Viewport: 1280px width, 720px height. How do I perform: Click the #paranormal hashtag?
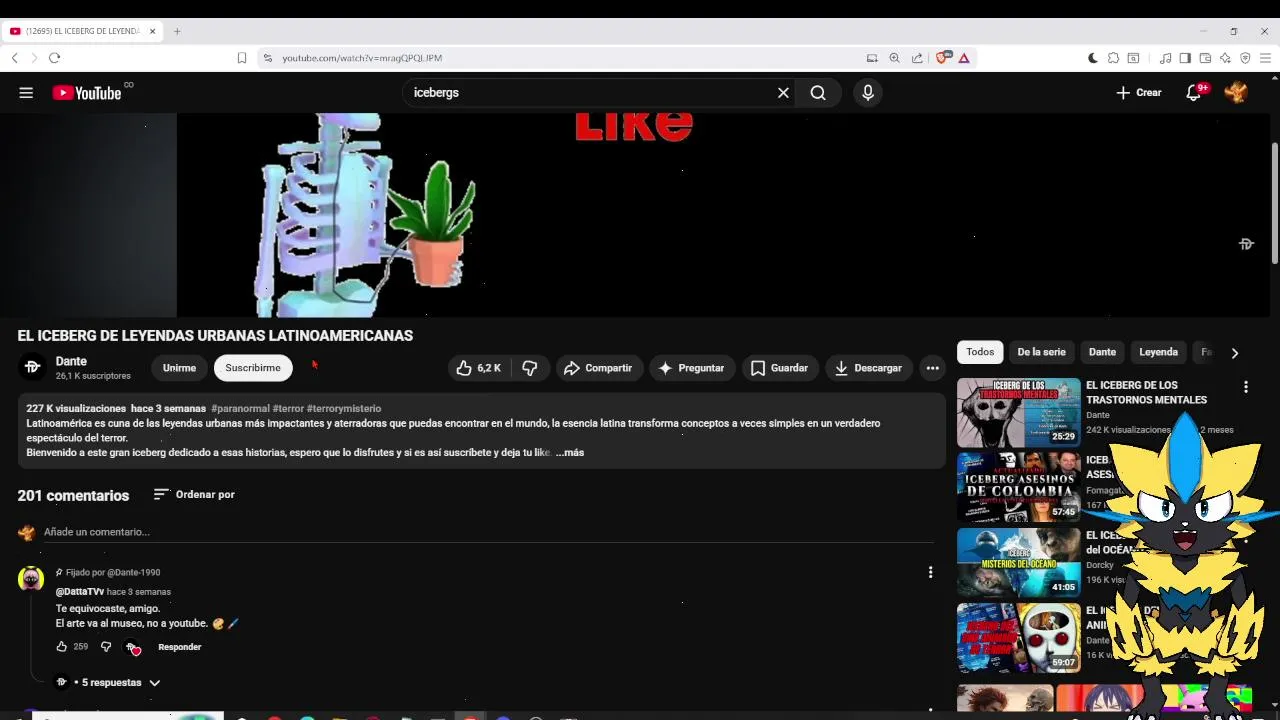(240, 408)
